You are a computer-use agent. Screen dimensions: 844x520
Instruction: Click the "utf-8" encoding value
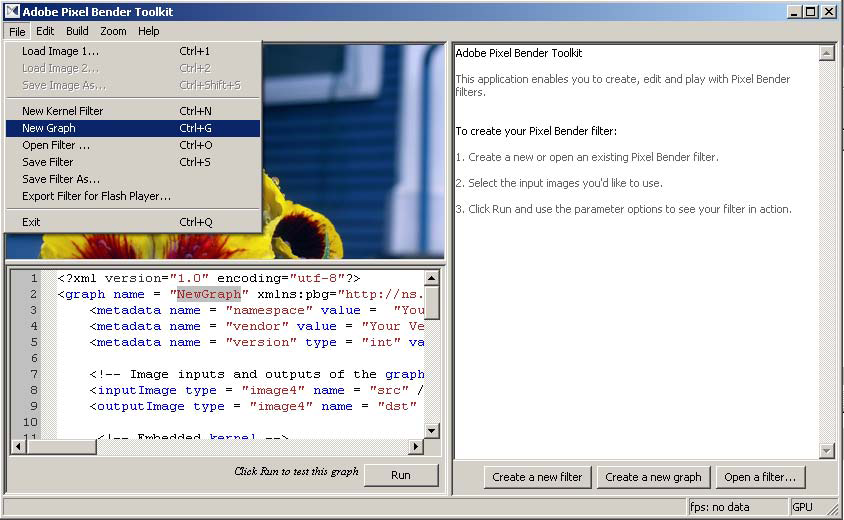[316, 278]
